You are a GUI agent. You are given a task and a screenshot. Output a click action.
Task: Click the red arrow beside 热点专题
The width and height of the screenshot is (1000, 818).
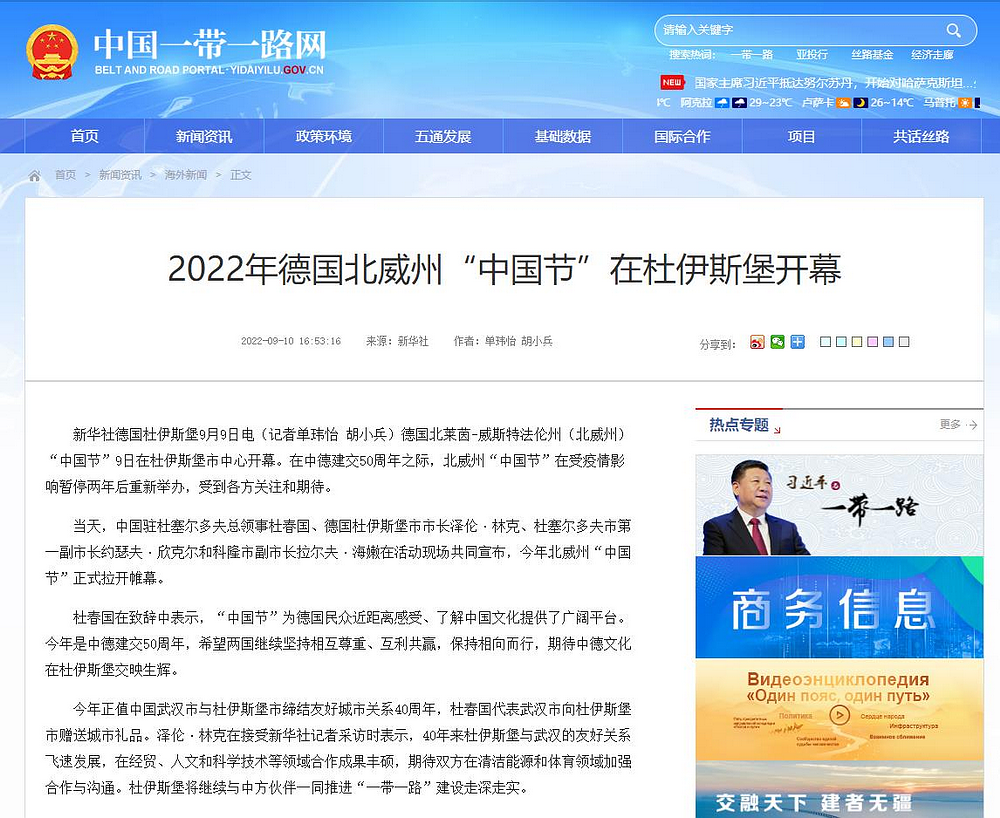click(x=777, y=429)
